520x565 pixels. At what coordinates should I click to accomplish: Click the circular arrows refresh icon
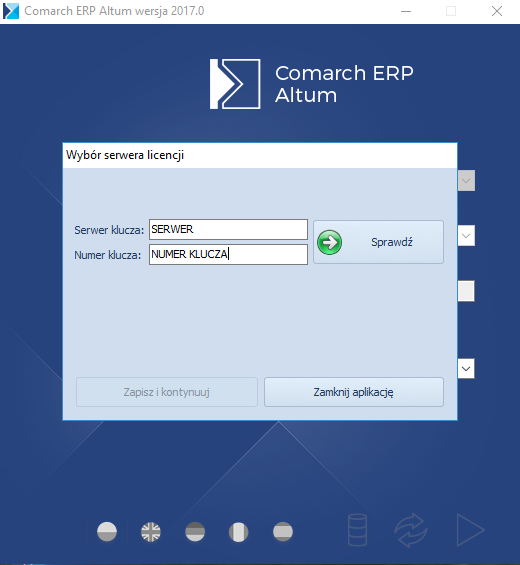(x=411, y=530)
